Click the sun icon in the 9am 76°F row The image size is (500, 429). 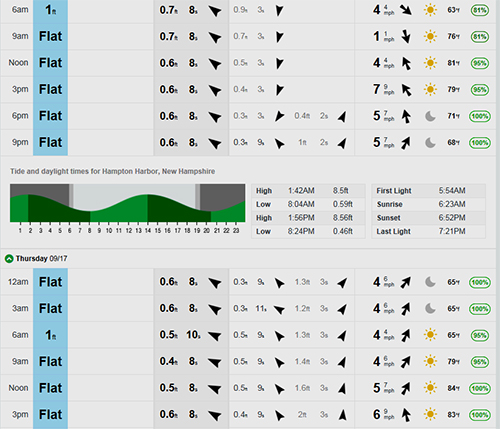click(x=430, y=36)
